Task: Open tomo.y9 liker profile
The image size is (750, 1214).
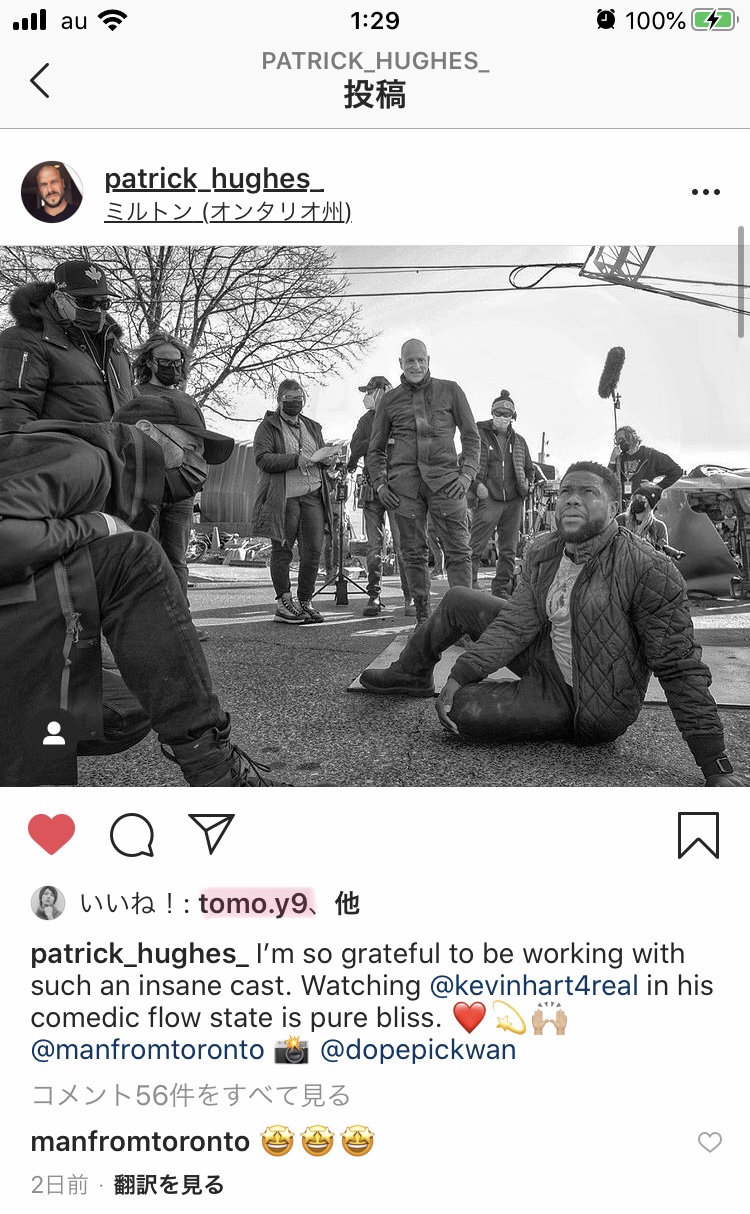Action: [x=256, y=903]
